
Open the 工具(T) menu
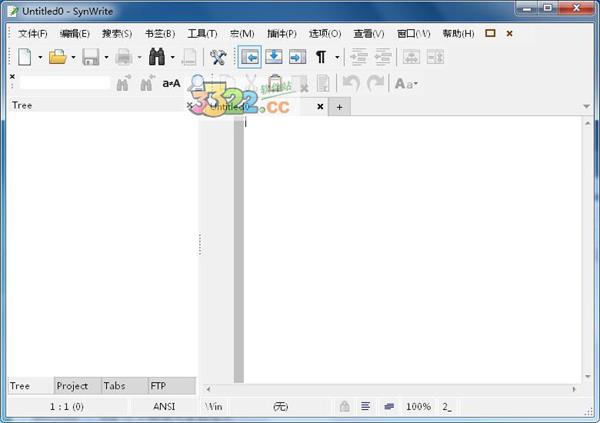202,34
